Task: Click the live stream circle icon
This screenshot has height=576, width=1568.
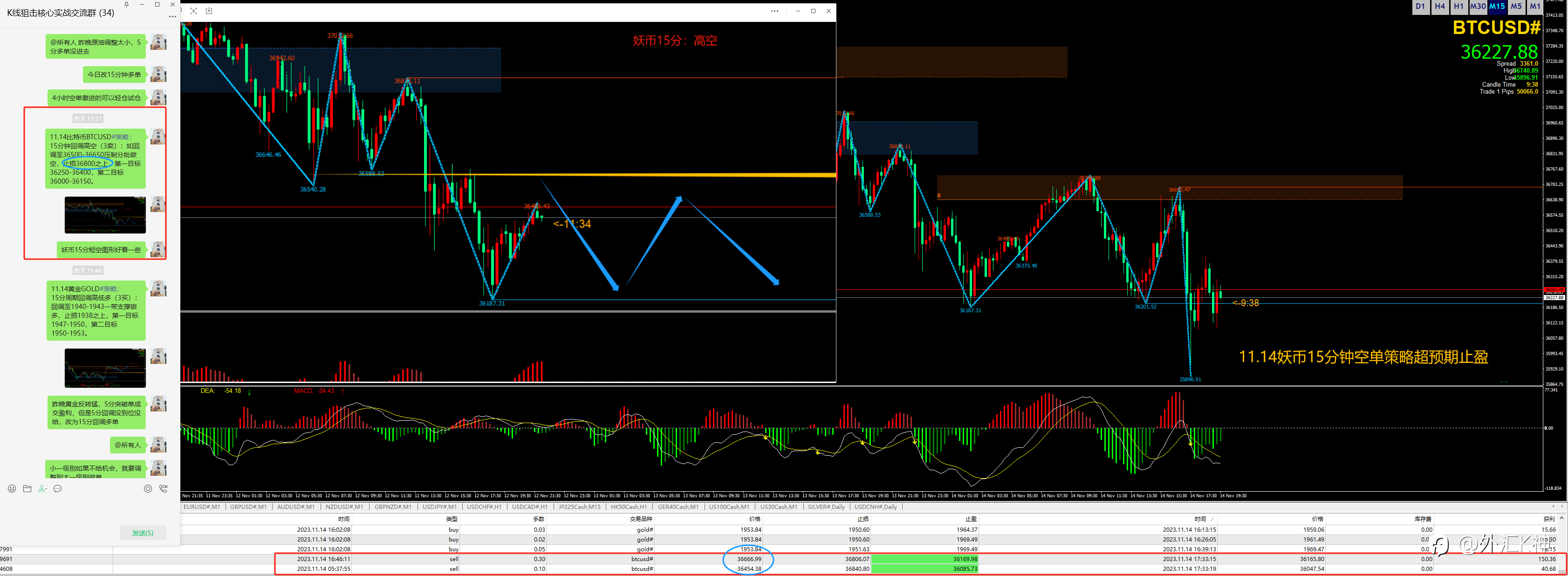Action: [148, 488]
